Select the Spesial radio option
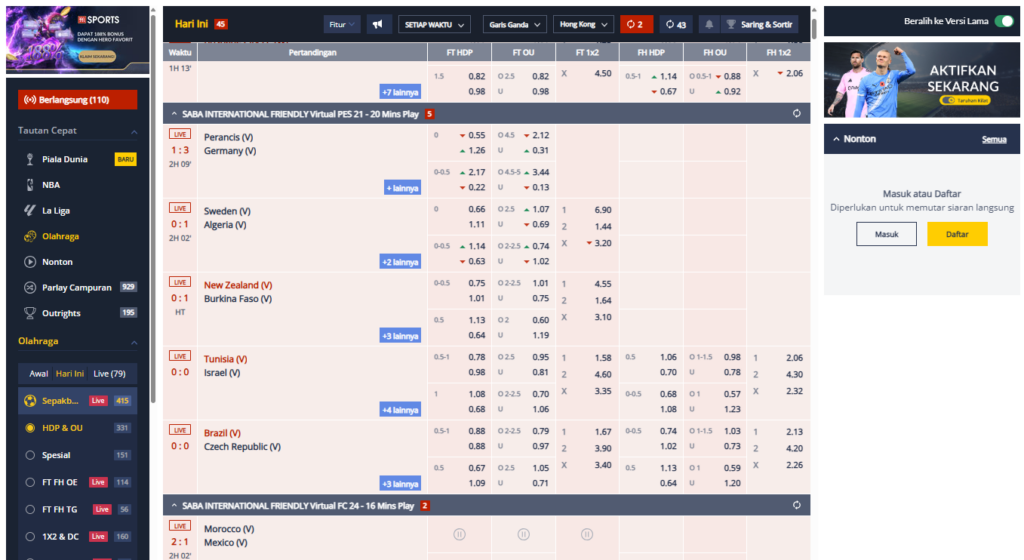This screenshot has height=560, width=1024. 30,455
